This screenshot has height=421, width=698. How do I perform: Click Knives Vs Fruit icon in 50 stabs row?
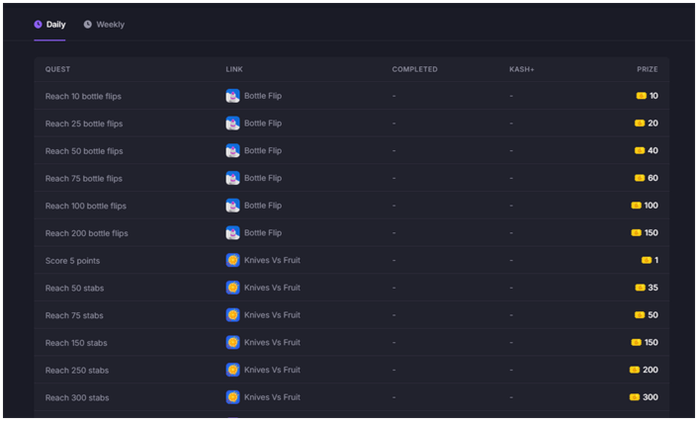click(233, 288)
